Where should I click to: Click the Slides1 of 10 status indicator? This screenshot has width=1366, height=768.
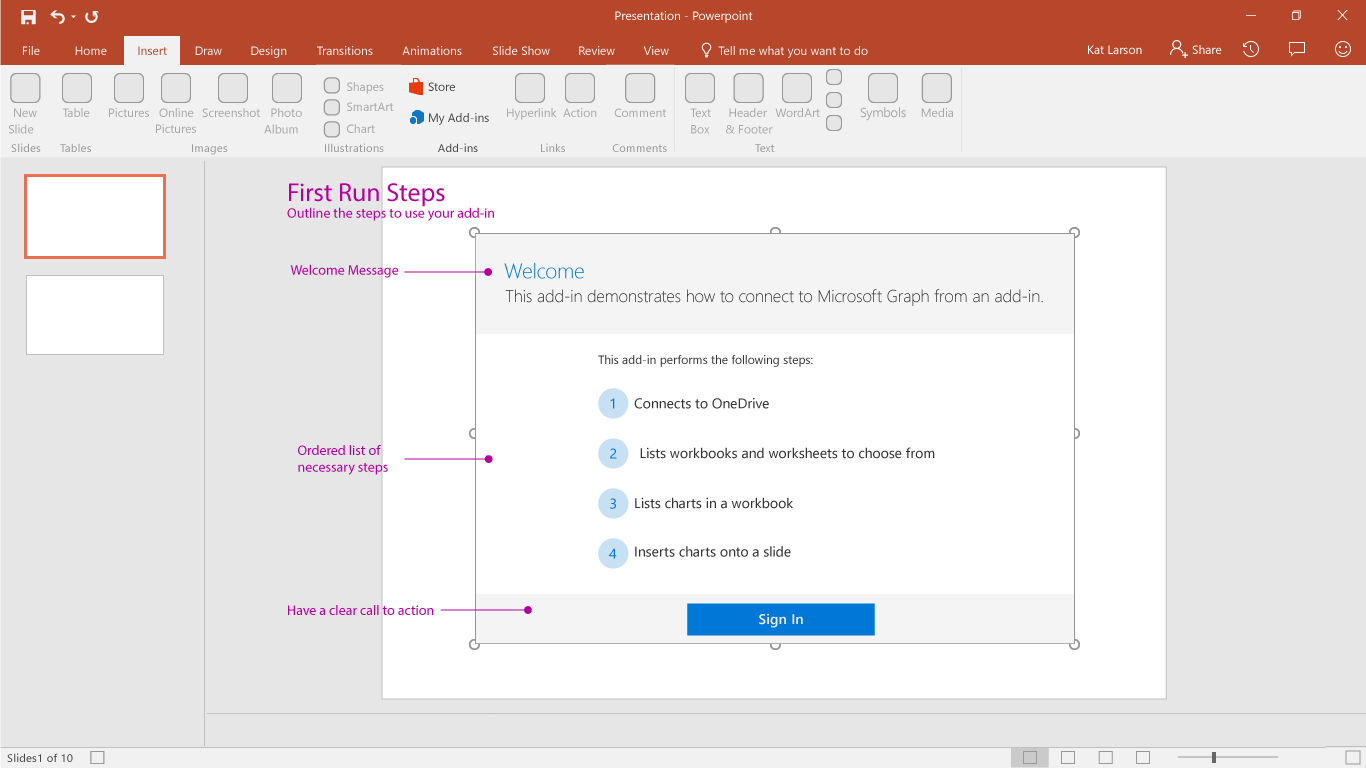pos(40,758)
